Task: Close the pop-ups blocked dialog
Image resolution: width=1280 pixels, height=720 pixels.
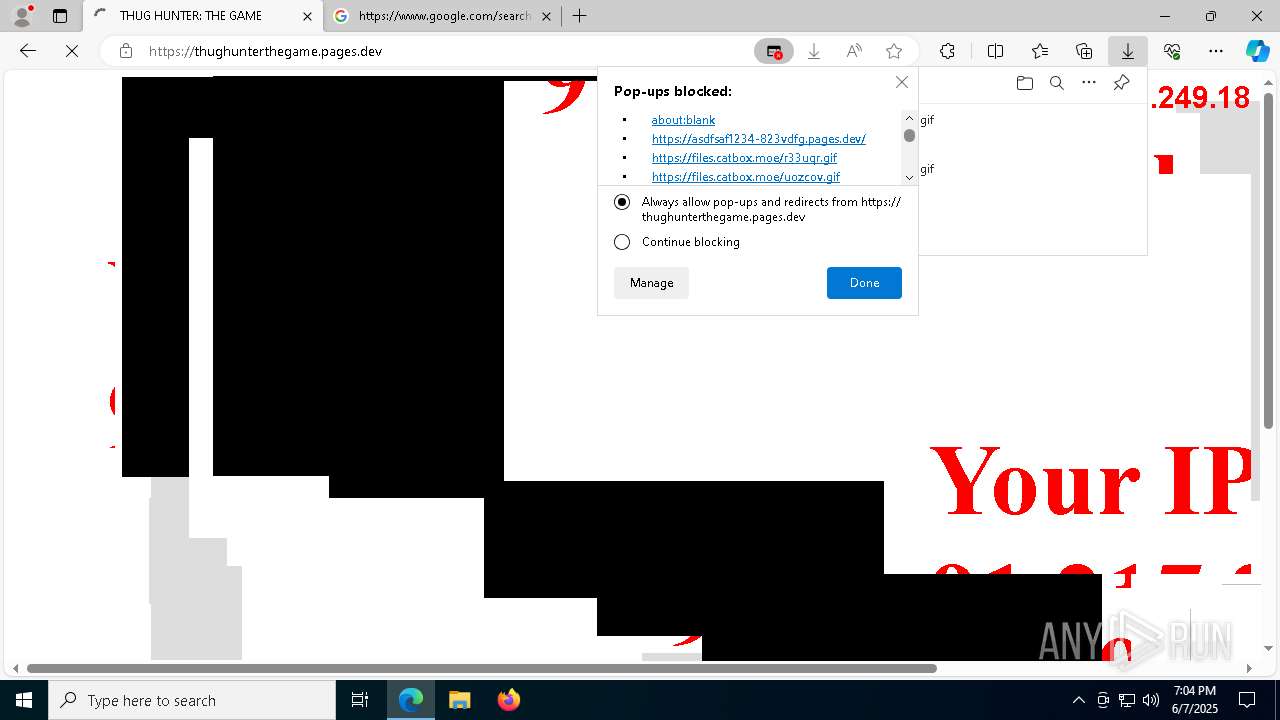Action: [x=902, y=82]
